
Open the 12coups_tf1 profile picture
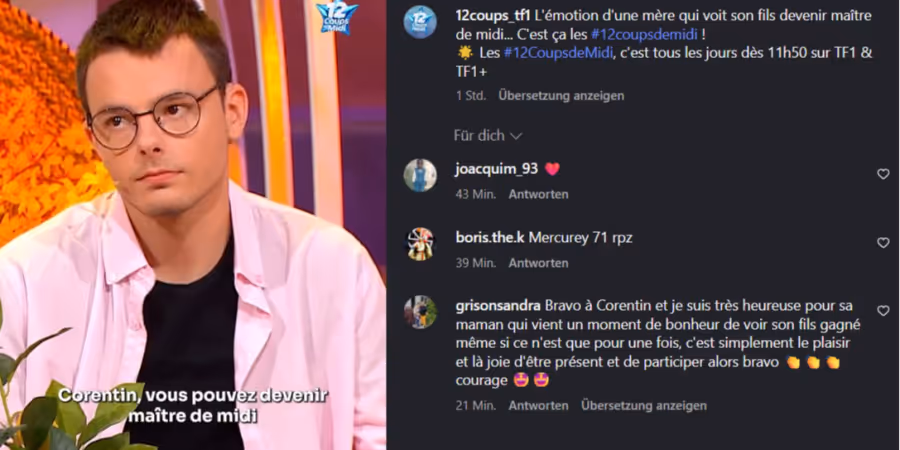coord(420,22)
